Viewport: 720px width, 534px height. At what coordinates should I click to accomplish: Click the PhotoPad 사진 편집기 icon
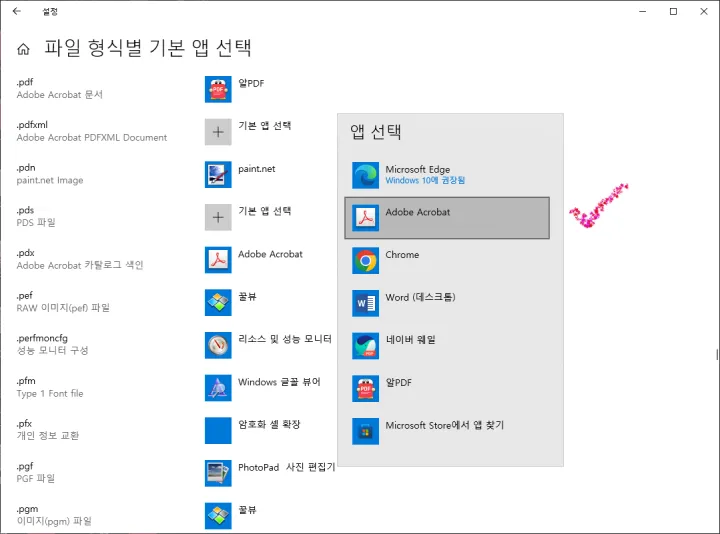(218, 473)
